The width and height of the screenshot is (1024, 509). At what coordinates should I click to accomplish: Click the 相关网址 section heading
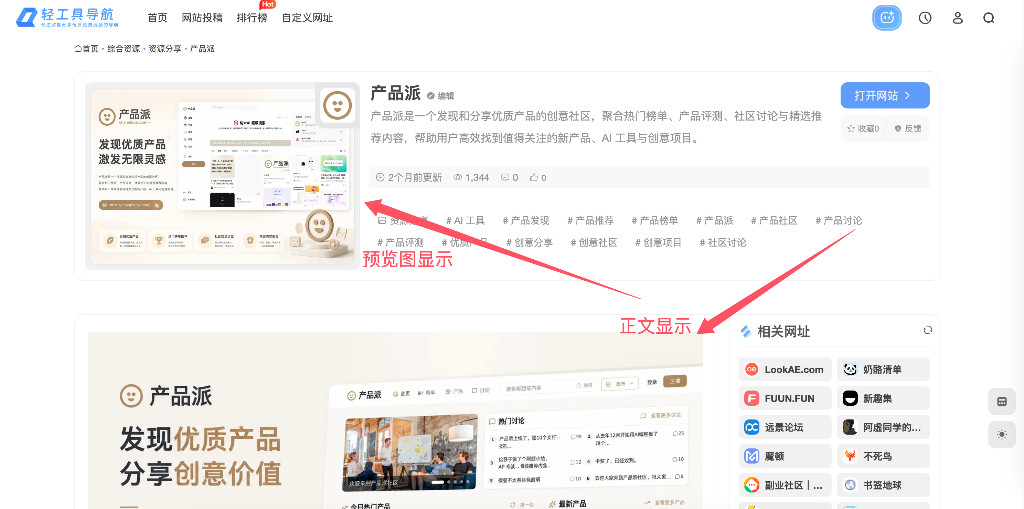[783, 331]
